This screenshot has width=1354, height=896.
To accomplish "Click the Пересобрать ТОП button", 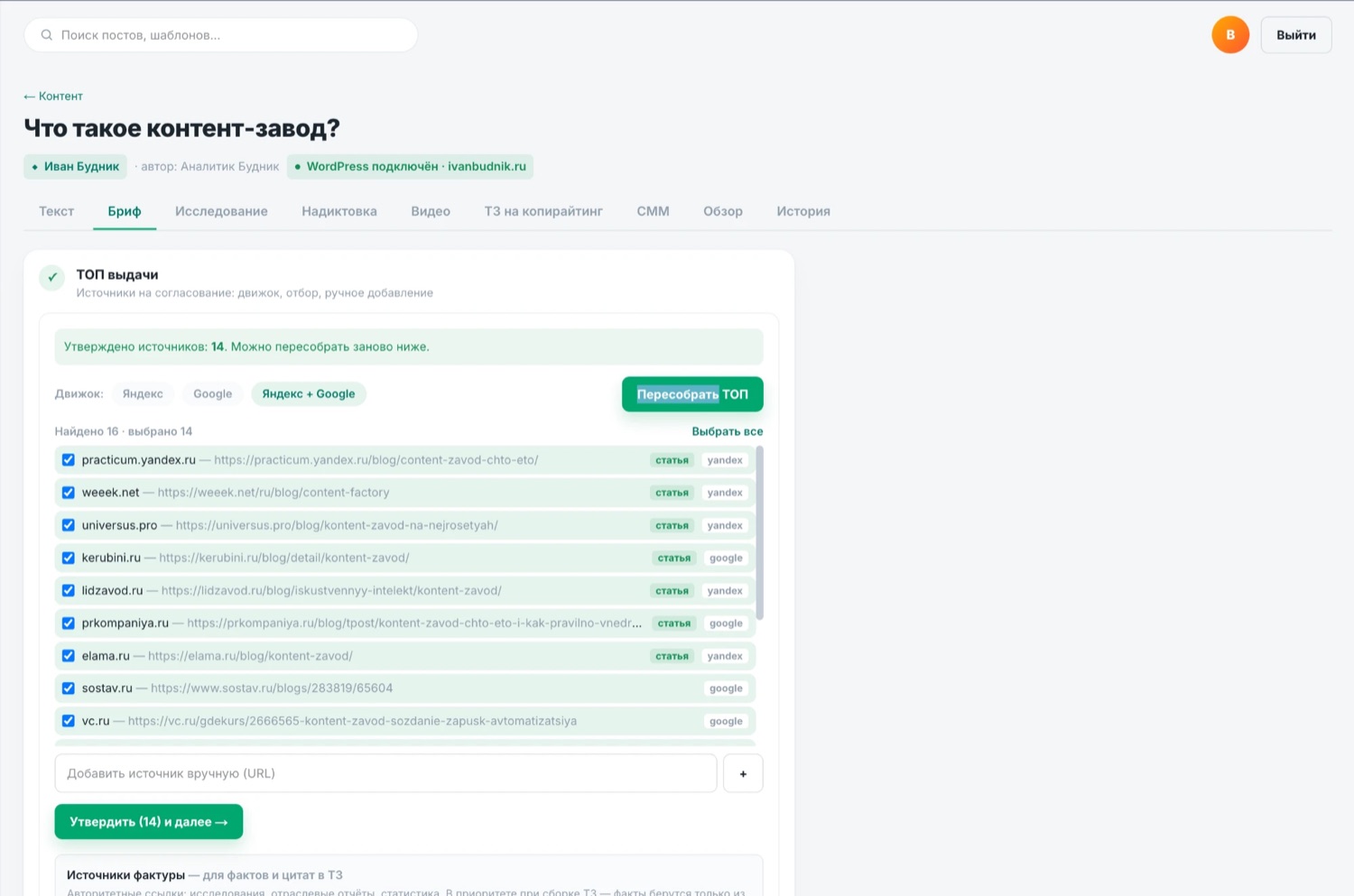I will [692, 394].
